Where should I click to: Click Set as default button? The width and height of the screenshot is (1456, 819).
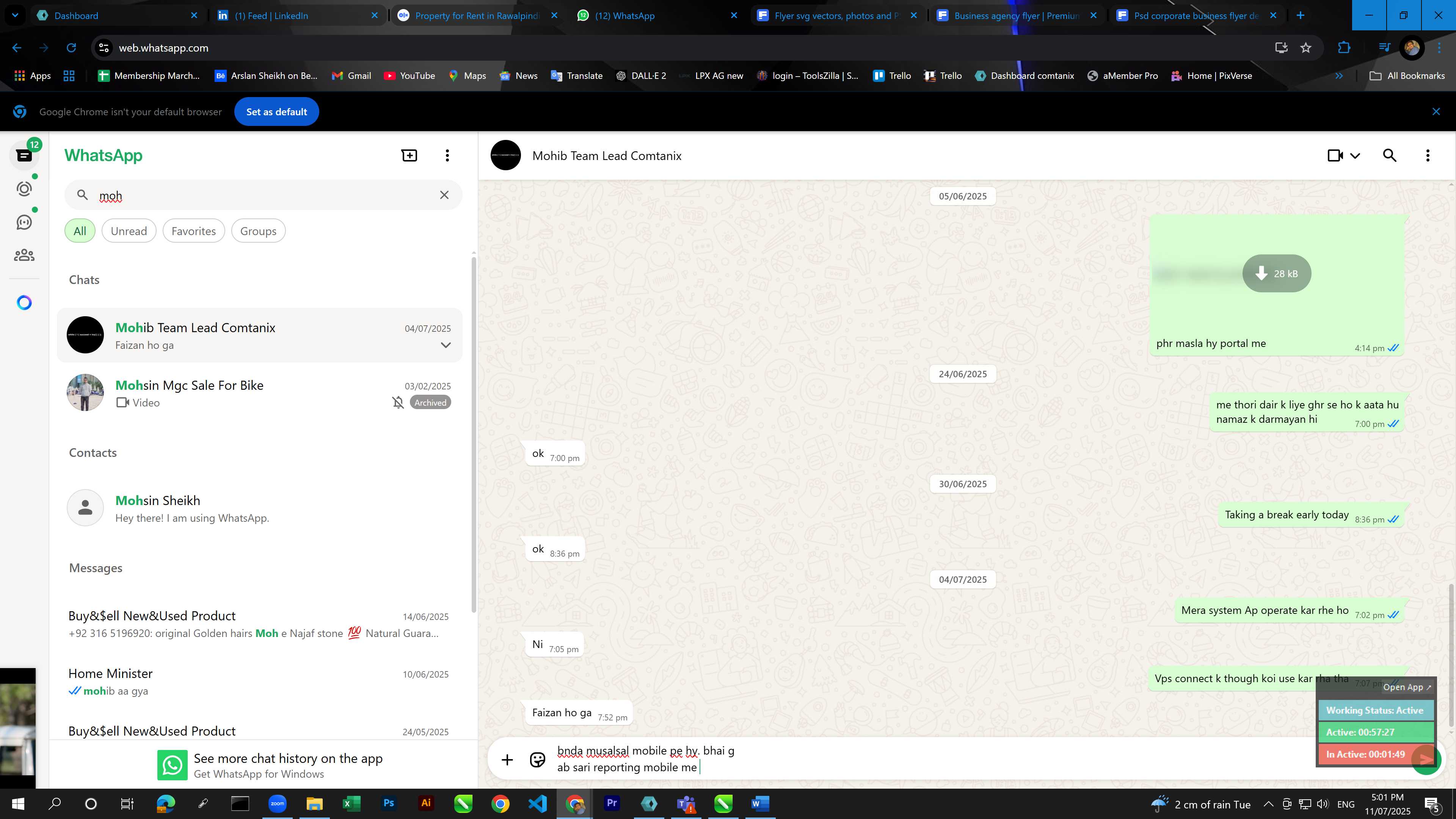pos(276,112)
